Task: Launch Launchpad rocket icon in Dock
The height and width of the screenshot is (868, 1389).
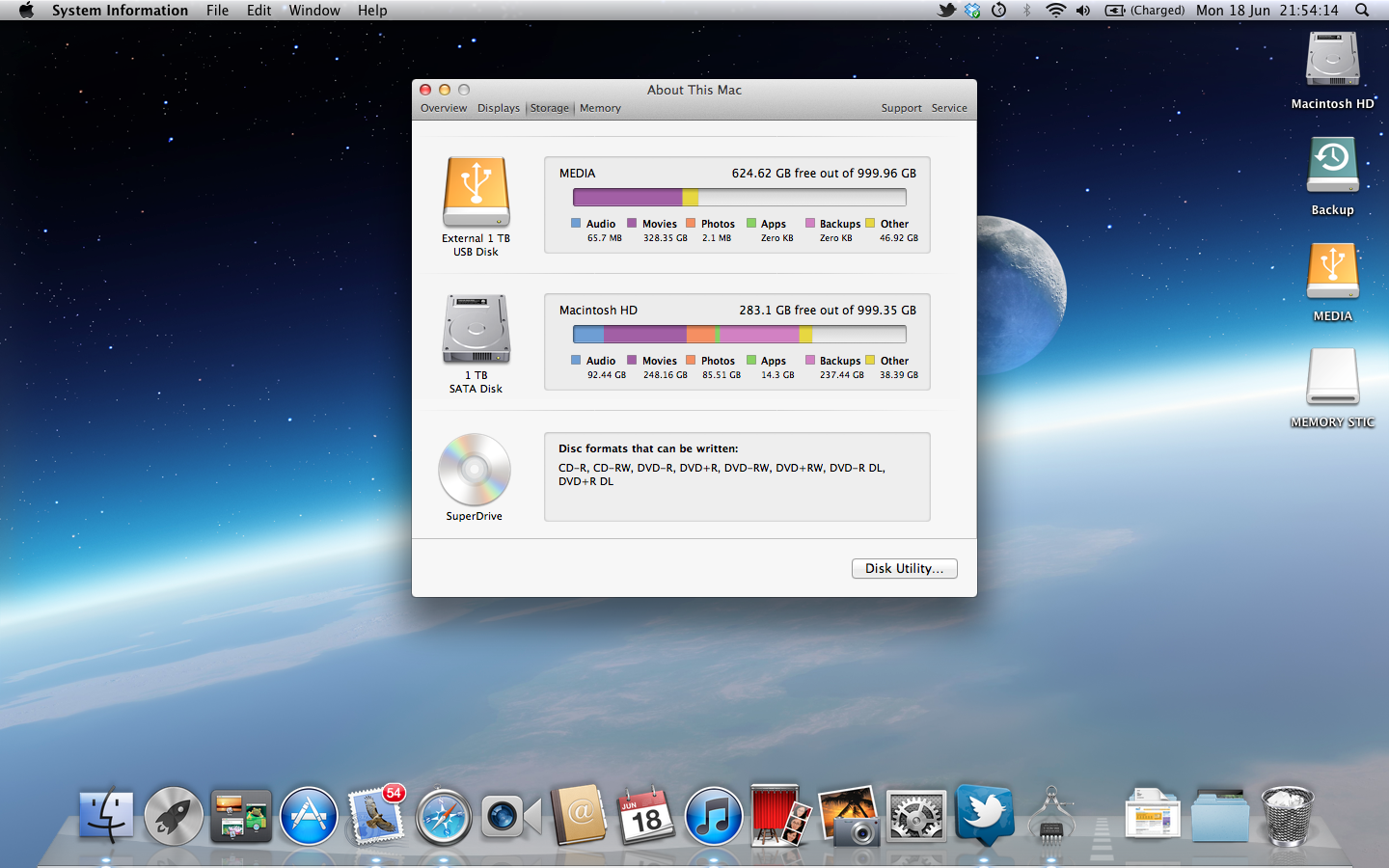Action: click(x=174, y=816)
